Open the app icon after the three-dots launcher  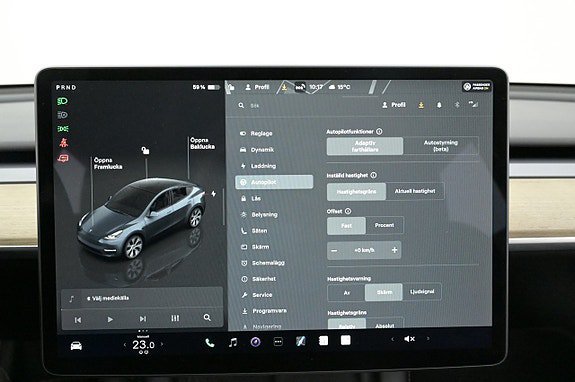[301, 342]
